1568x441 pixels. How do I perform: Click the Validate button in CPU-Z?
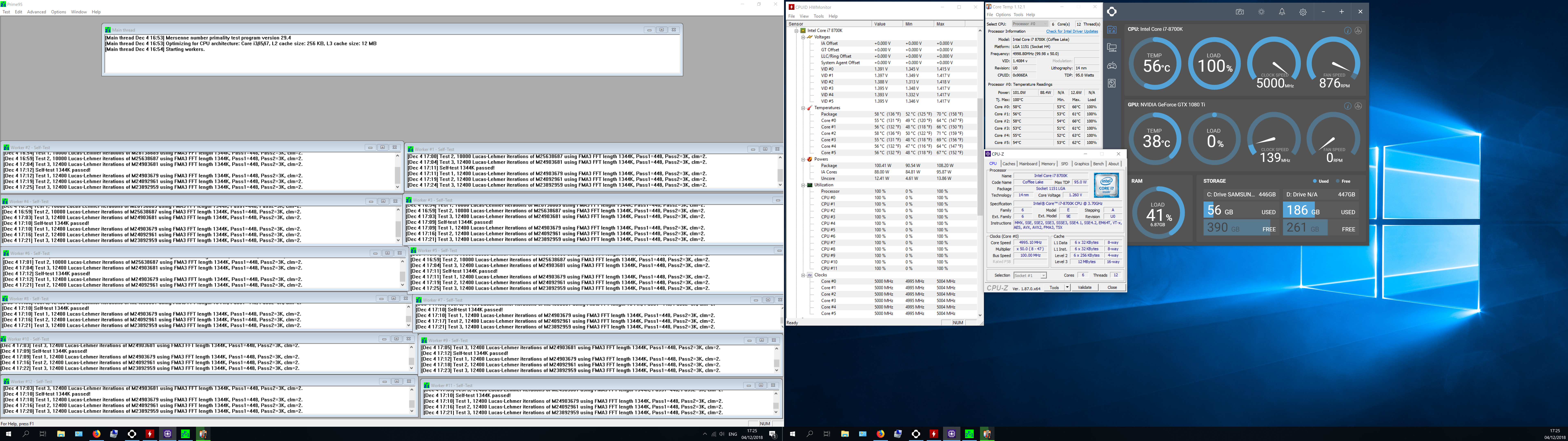(x=1085, y=287)
